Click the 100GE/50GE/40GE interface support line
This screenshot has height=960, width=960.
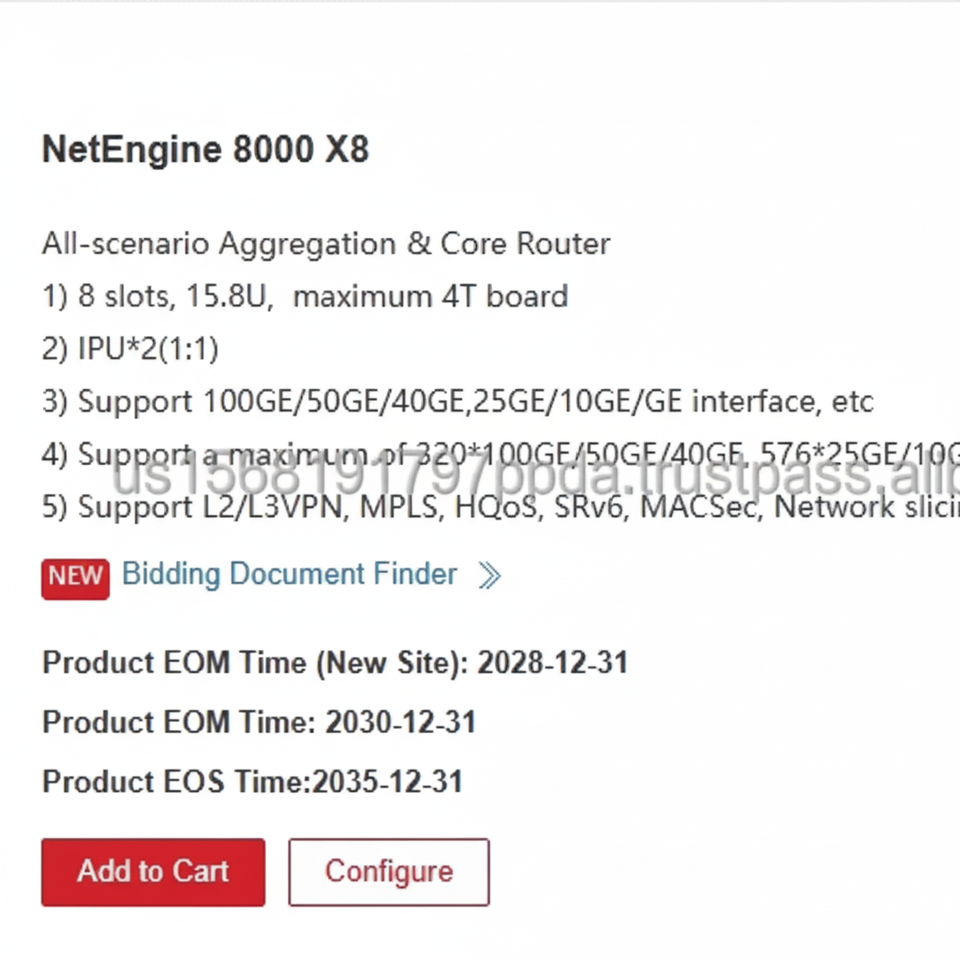(457, 402)
